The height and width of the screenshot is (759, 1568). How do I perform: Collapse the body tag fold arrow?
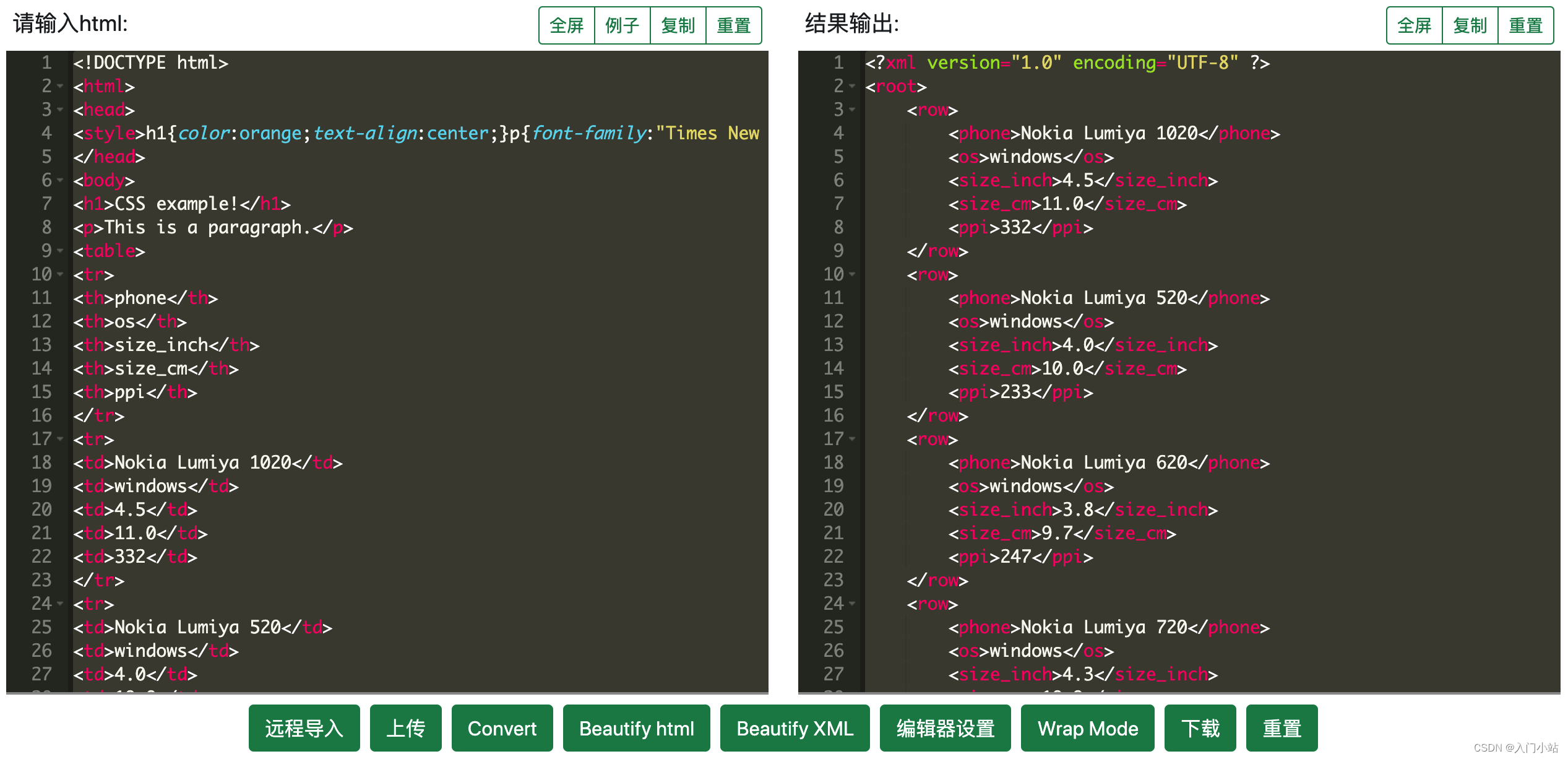[x=60, y=180]
